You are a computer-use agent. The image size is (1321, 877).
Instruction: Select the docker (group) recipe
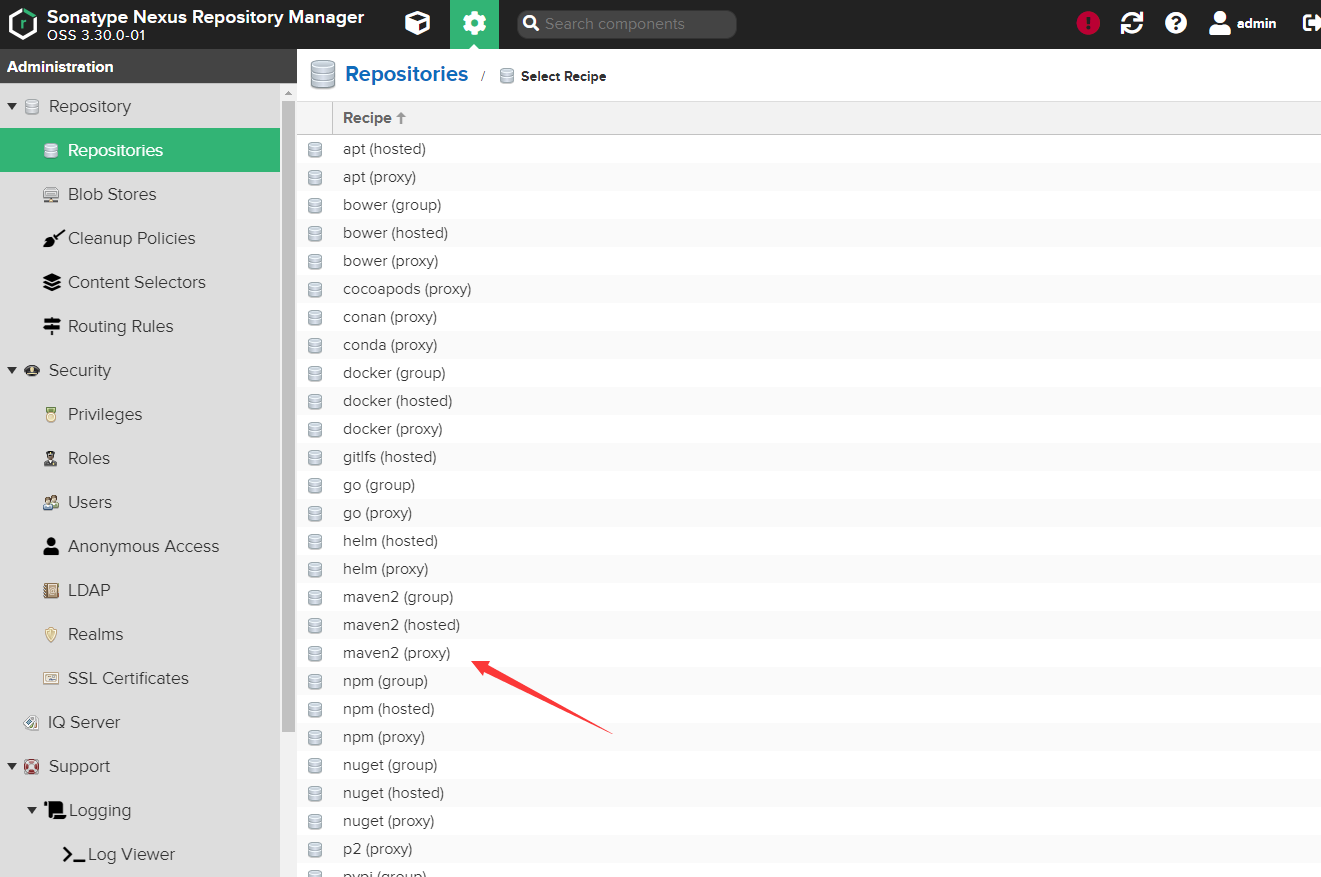[x=809, y=373]
